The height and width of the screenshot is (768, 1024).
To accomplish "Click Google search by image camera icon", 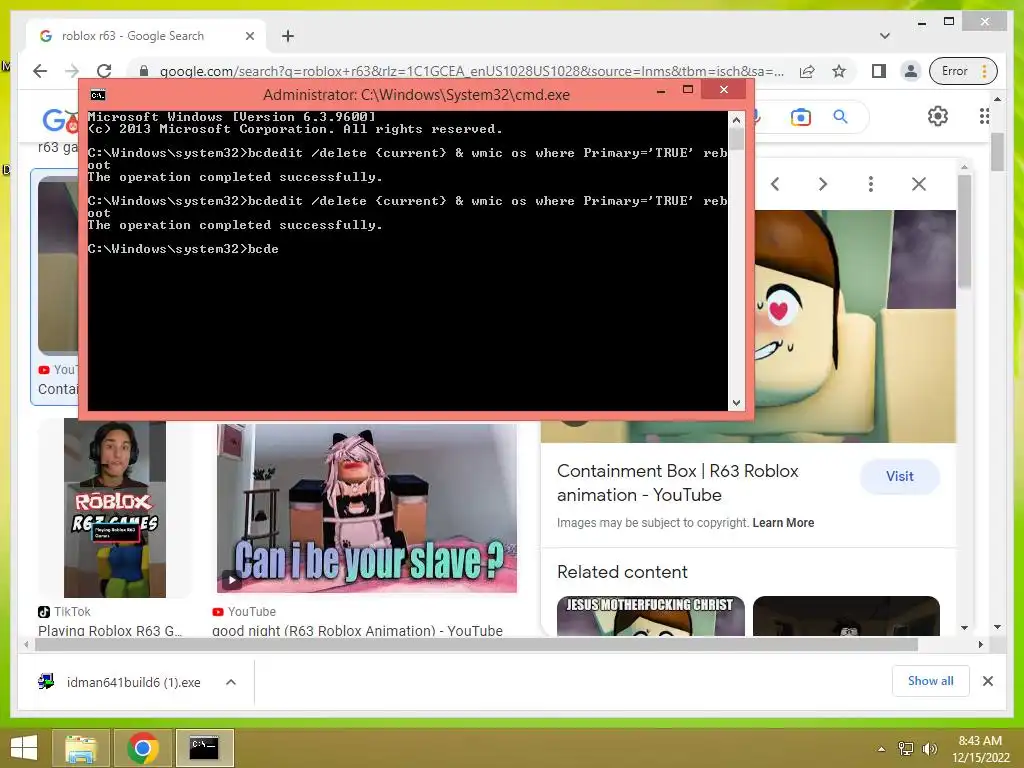I will 801,117.
